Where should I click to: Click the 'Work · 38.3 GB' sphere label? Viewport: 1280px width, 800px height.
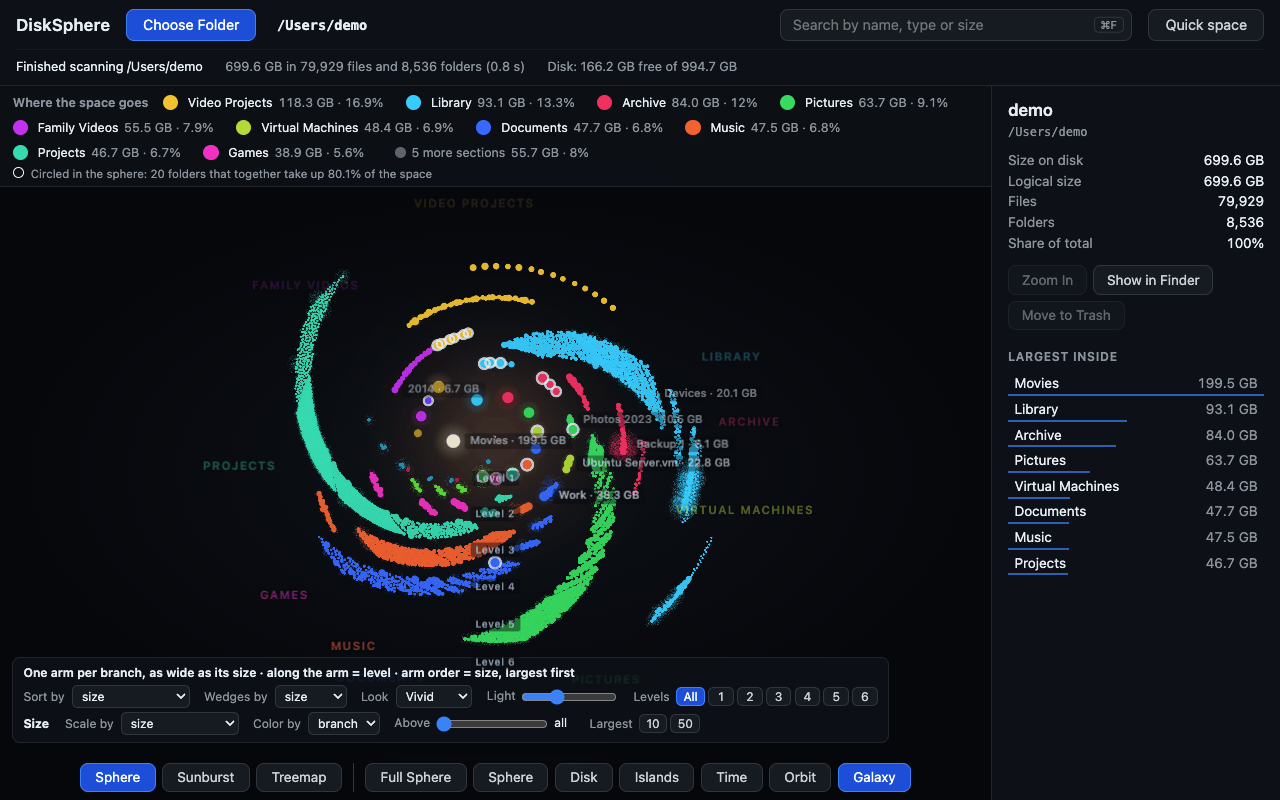coord(599,495)
